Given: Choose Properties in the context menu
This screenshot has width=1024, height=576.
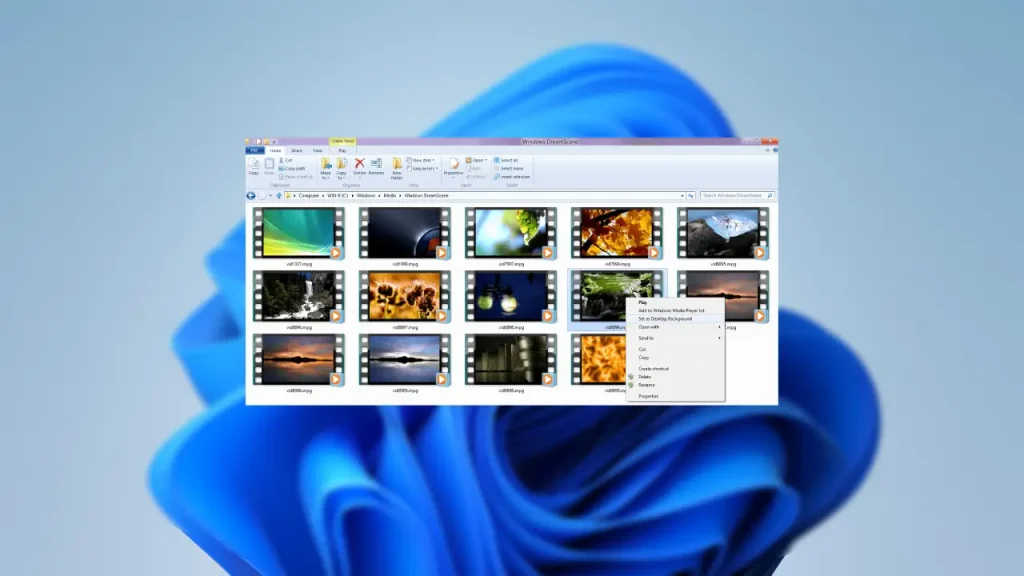Looking at the screenshot, I should [x=676, y=396].
